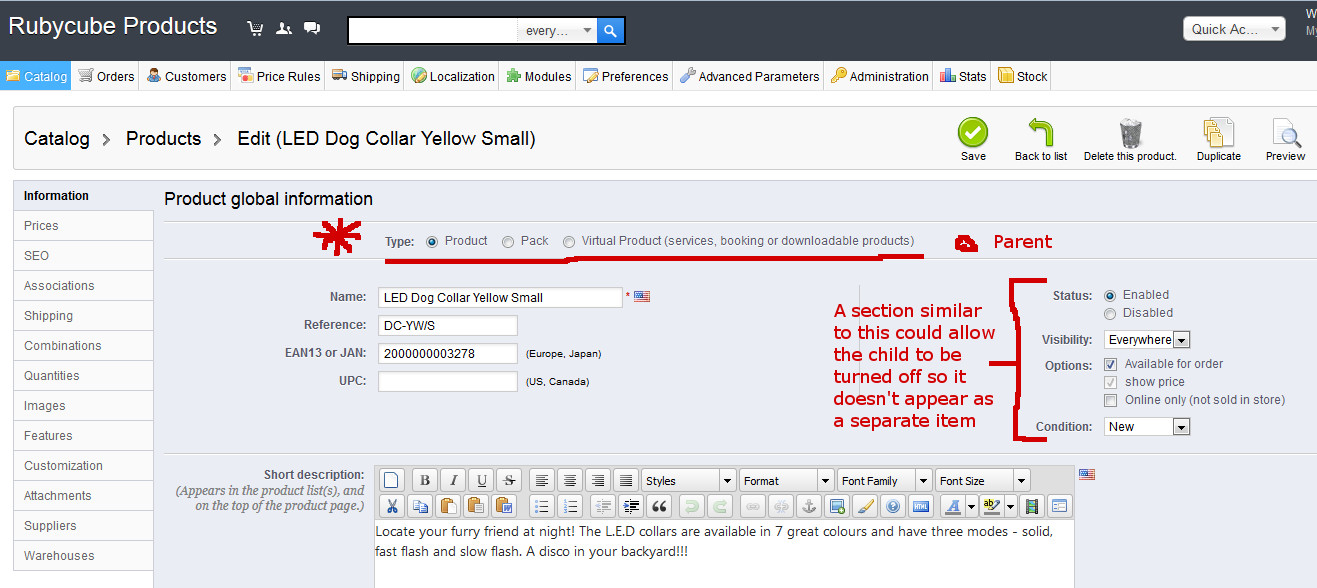Insert bulleted list in editor
The image size is (1317, 588).
[541, 506]
